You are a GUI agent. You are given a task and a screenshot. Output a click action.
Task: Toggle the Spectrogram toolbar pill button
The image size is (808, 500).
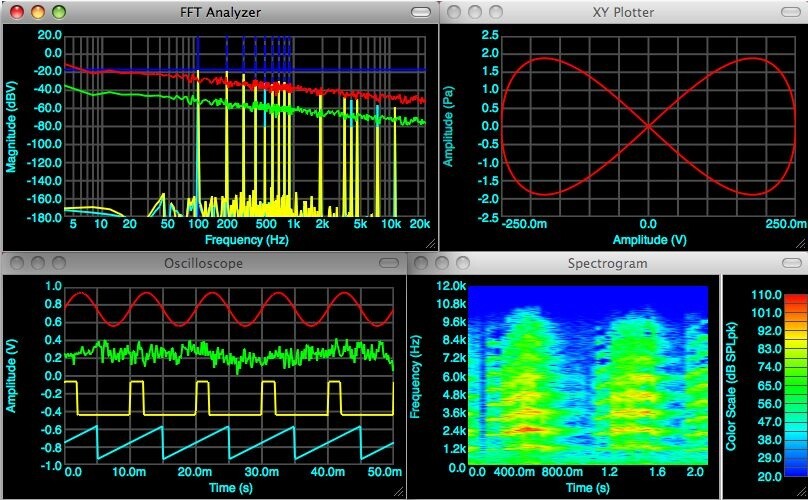[792, 263]
